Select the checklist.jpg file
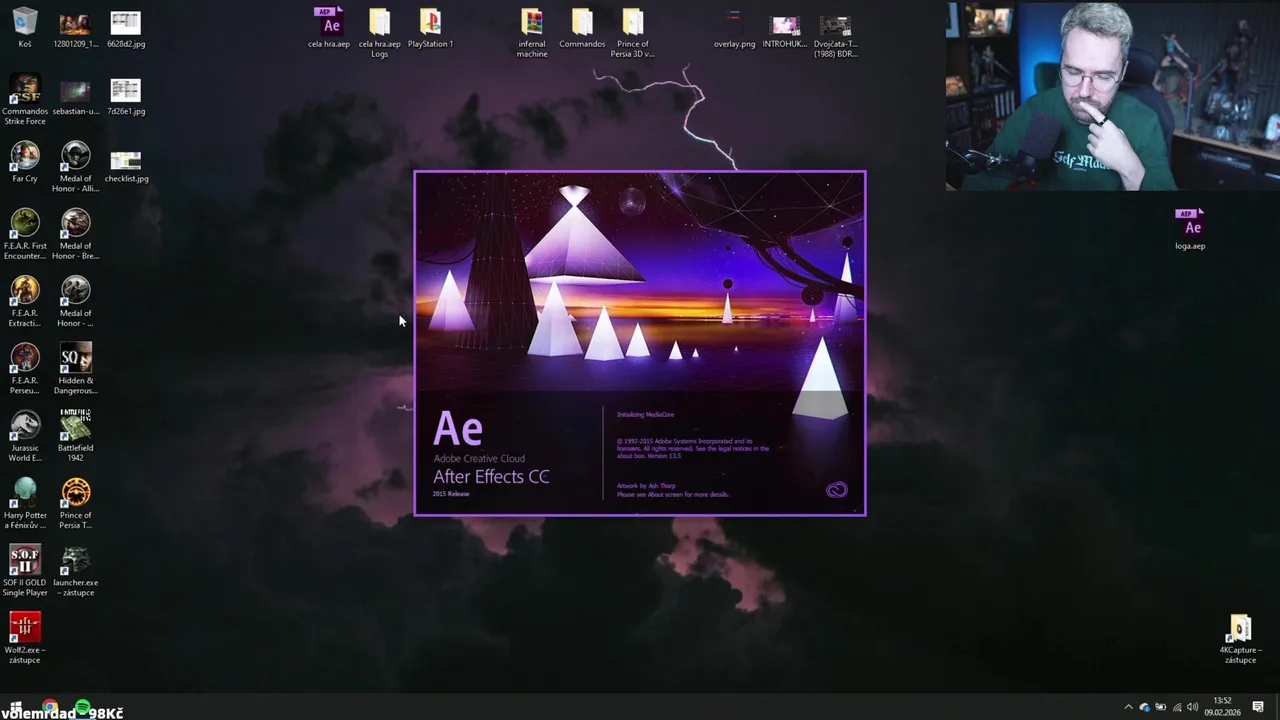This screenshot has height=720, width=1280. pos(126,165)
